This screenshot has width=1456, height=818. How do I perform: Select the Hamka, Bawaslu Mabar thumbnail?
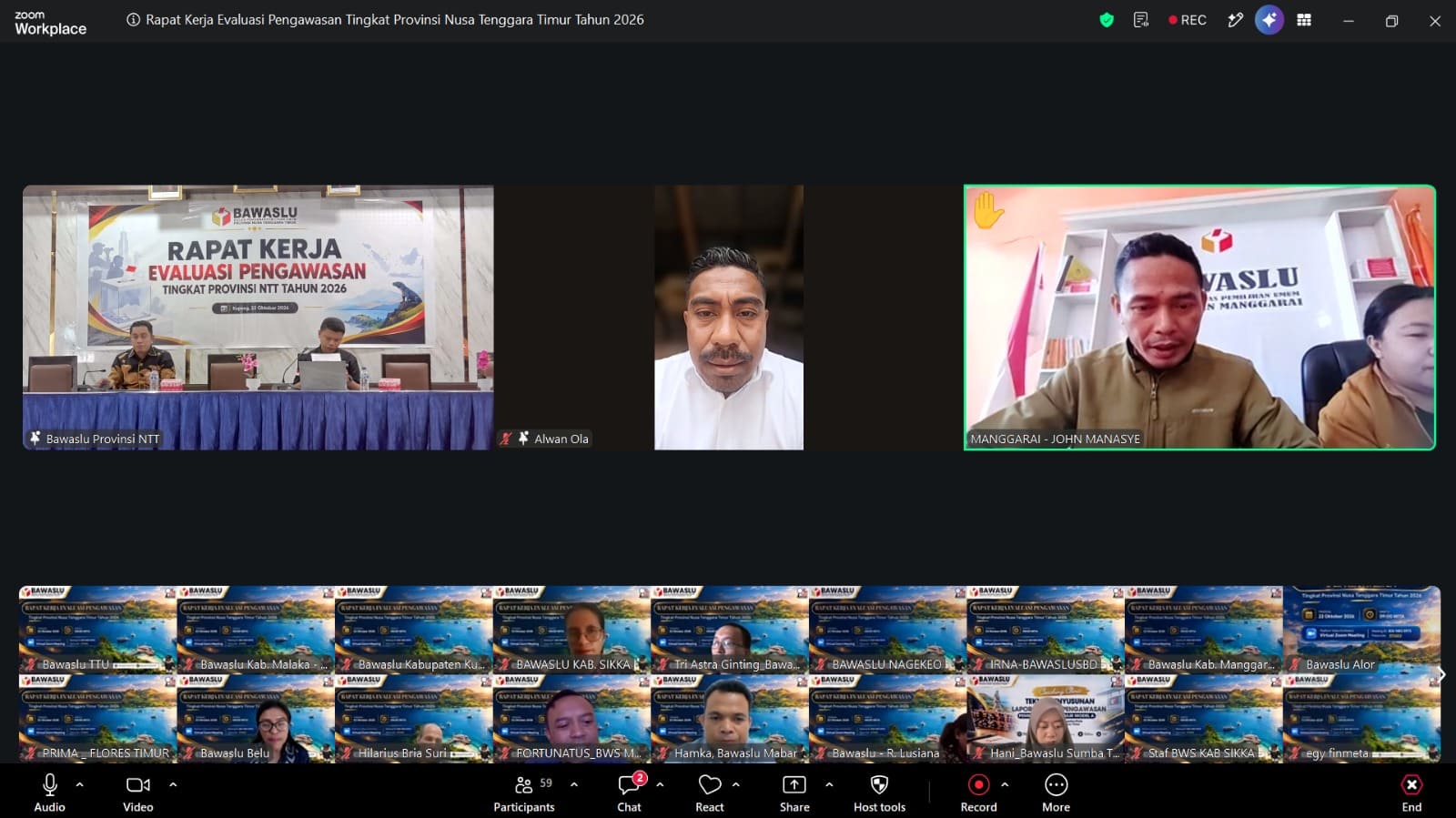pyautogui.click(x=729, y=719)
